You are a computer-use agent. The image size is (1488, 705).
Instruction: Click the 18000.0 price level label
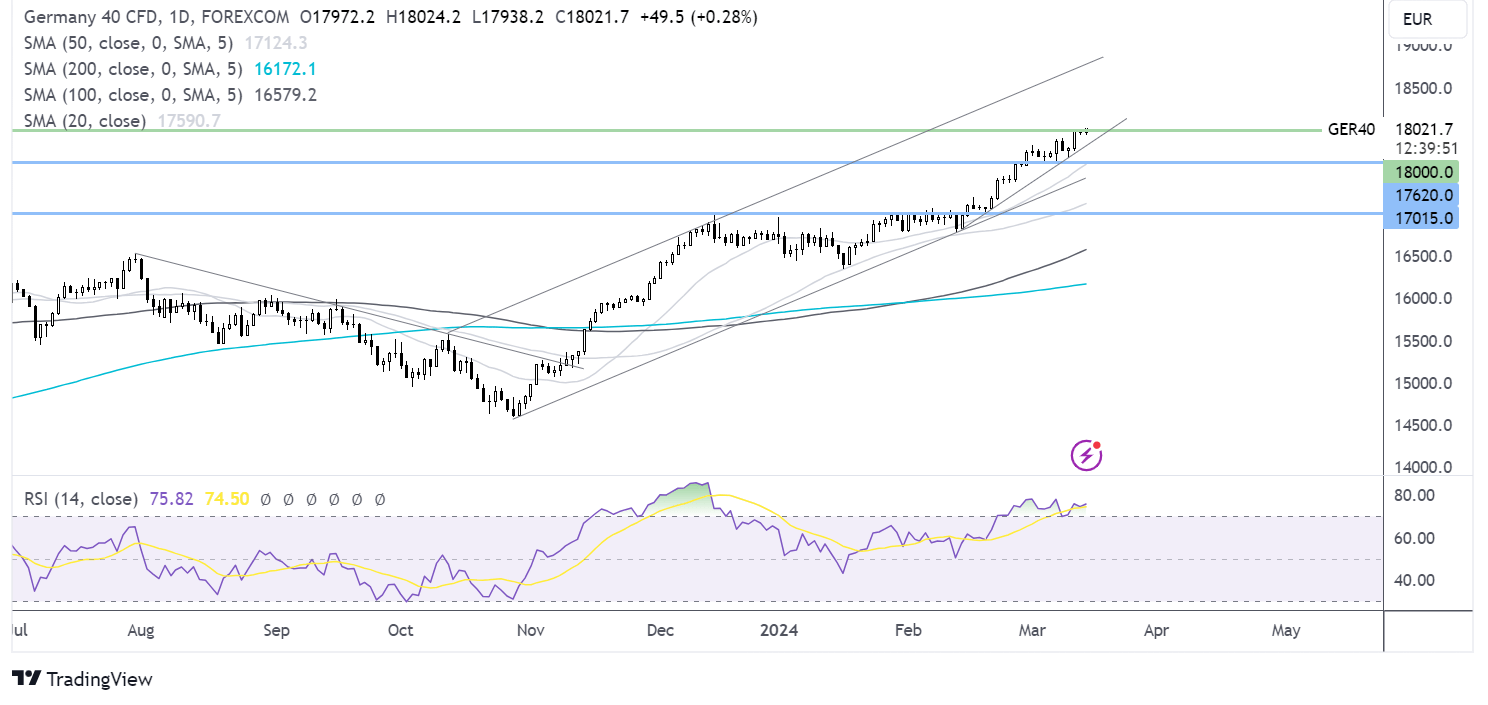pyautogui.click(x=1421, y=173)
